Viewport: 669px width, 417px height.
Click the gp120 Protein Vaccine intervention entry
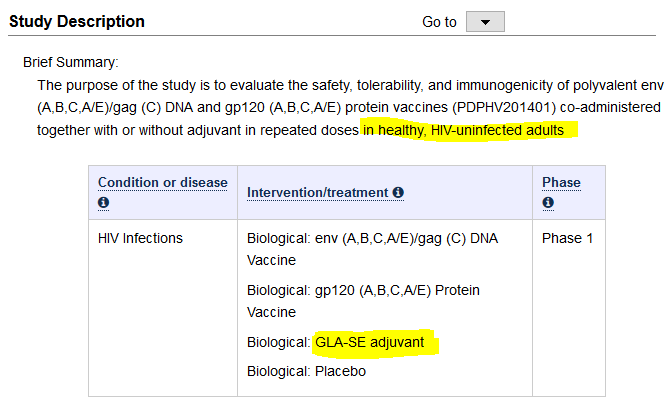point(363,300)
